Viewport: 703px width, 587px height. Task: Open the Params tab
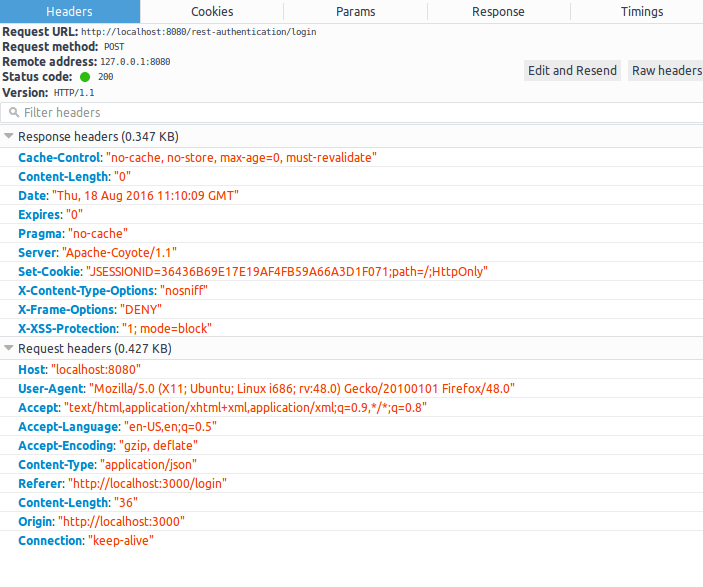click(x=356, y=12)
